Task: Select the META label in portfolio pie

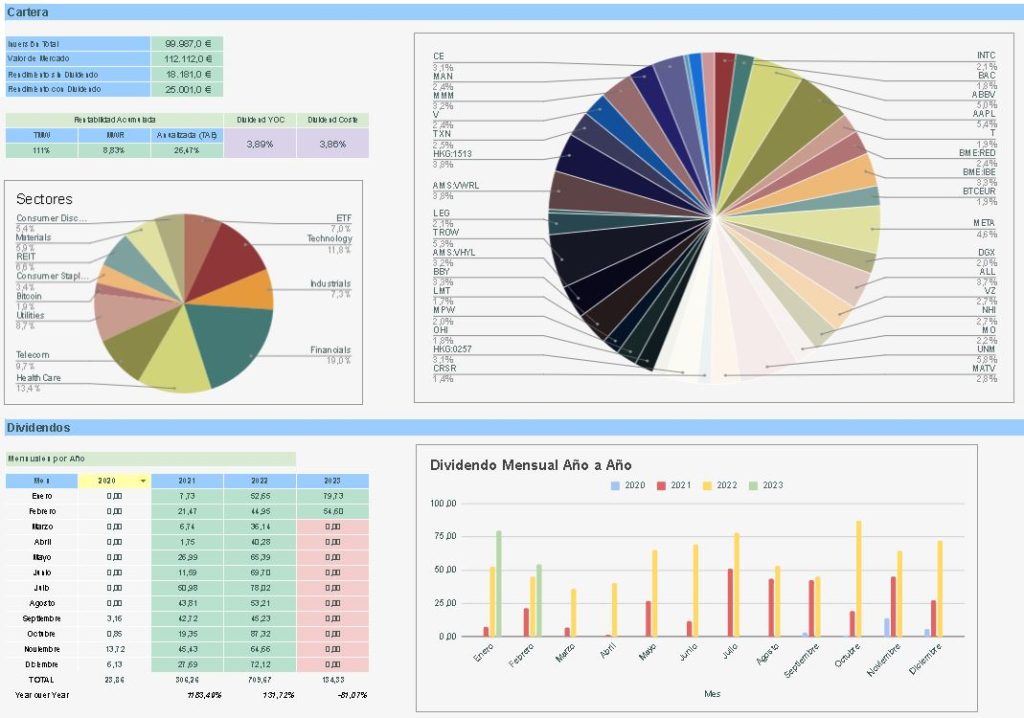Action: 983,222
